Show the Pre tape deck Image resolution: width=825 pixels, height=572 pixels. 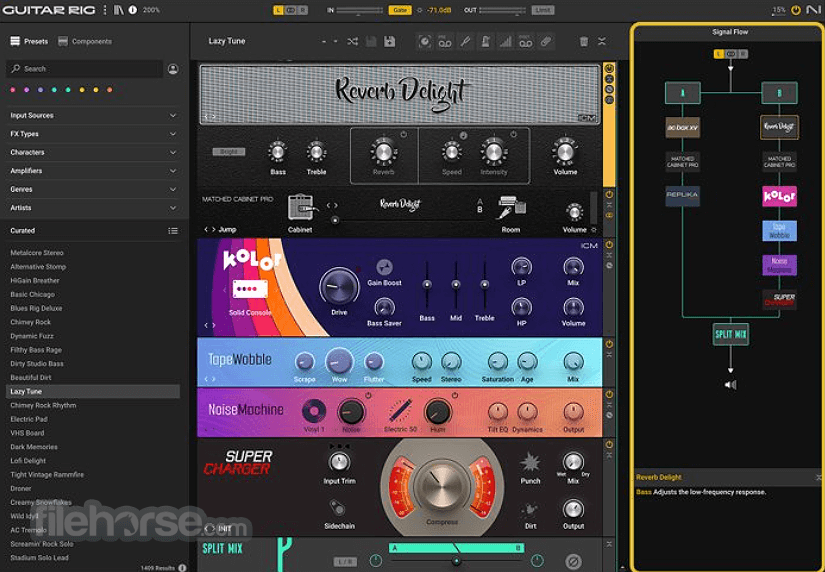[x=445, y=42]
